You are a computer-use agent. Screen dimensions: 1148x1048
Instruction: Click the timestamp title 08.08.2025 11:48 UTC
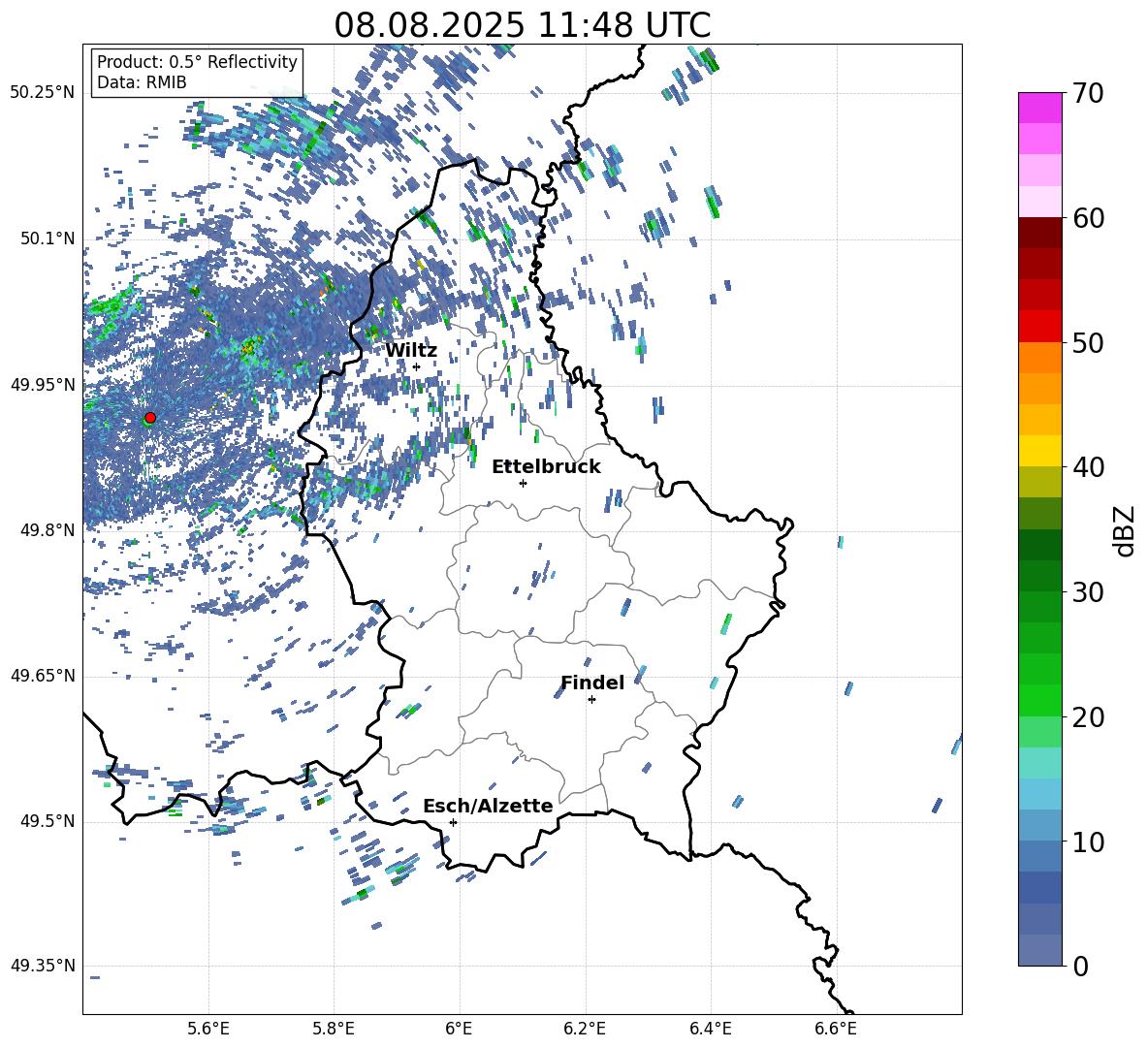(x=523, y=25)
